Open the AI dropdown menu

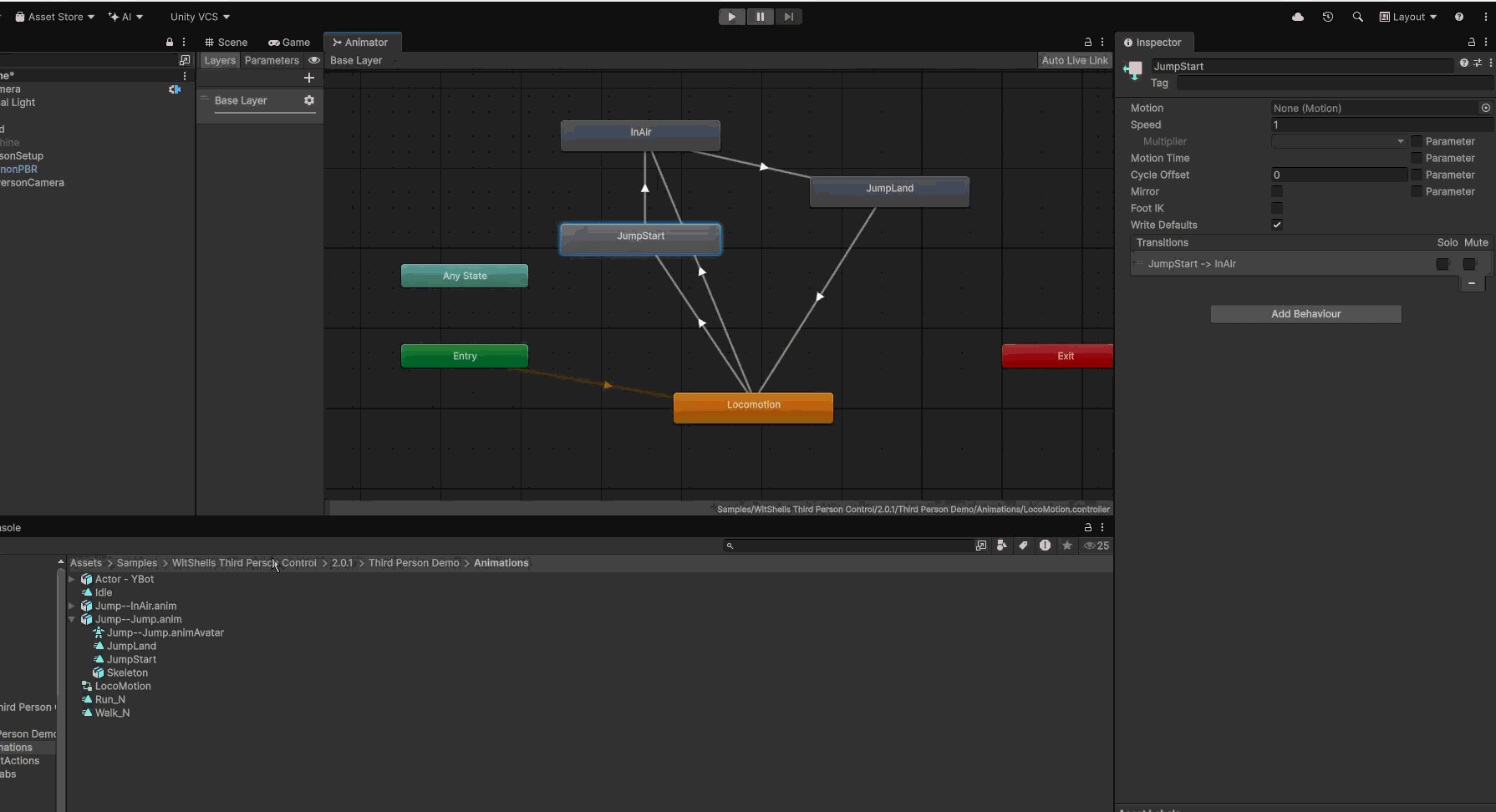(125, 17)
